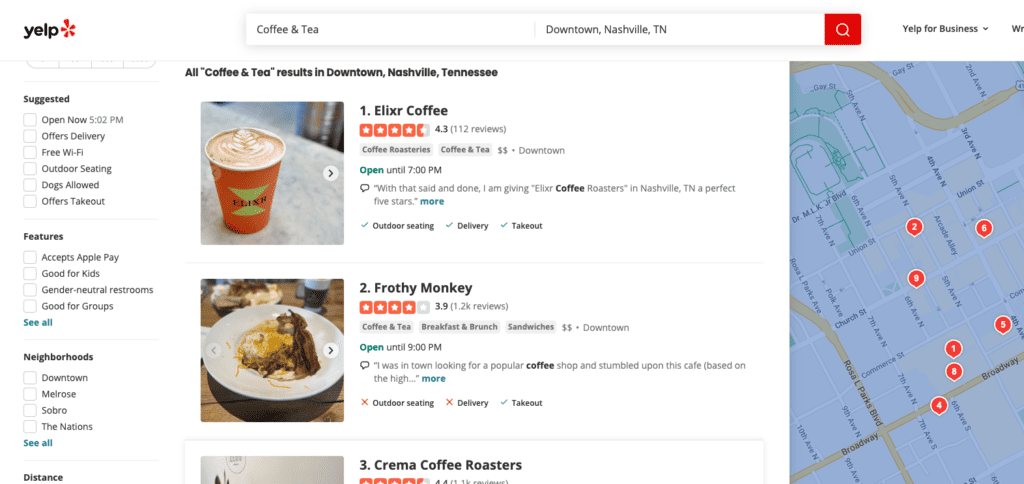
Task: Focus the Coffee & Tea search field
Action: click(390, 29)
